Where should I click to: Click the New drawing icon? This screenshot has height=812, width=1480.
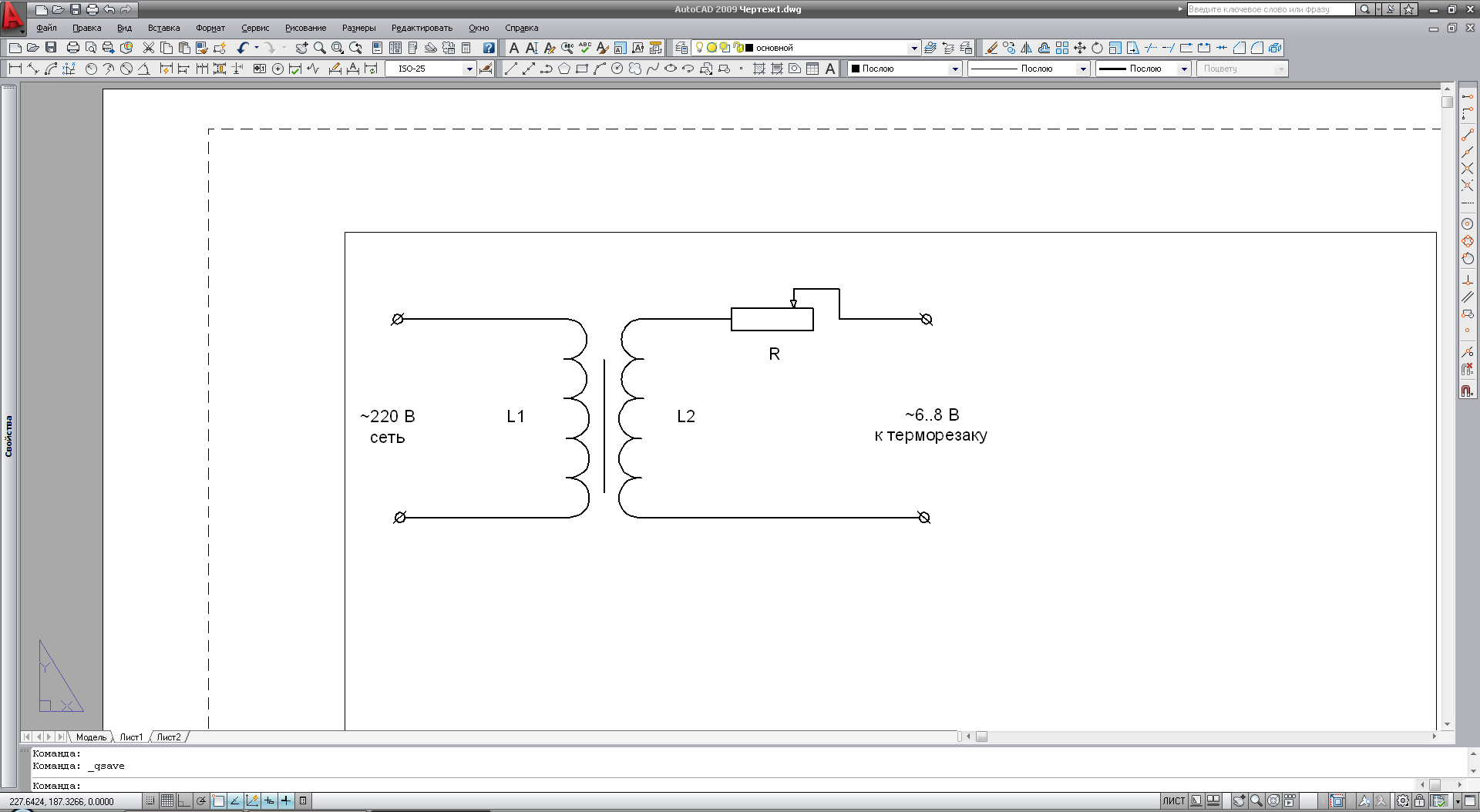click(x=15, y=48)
